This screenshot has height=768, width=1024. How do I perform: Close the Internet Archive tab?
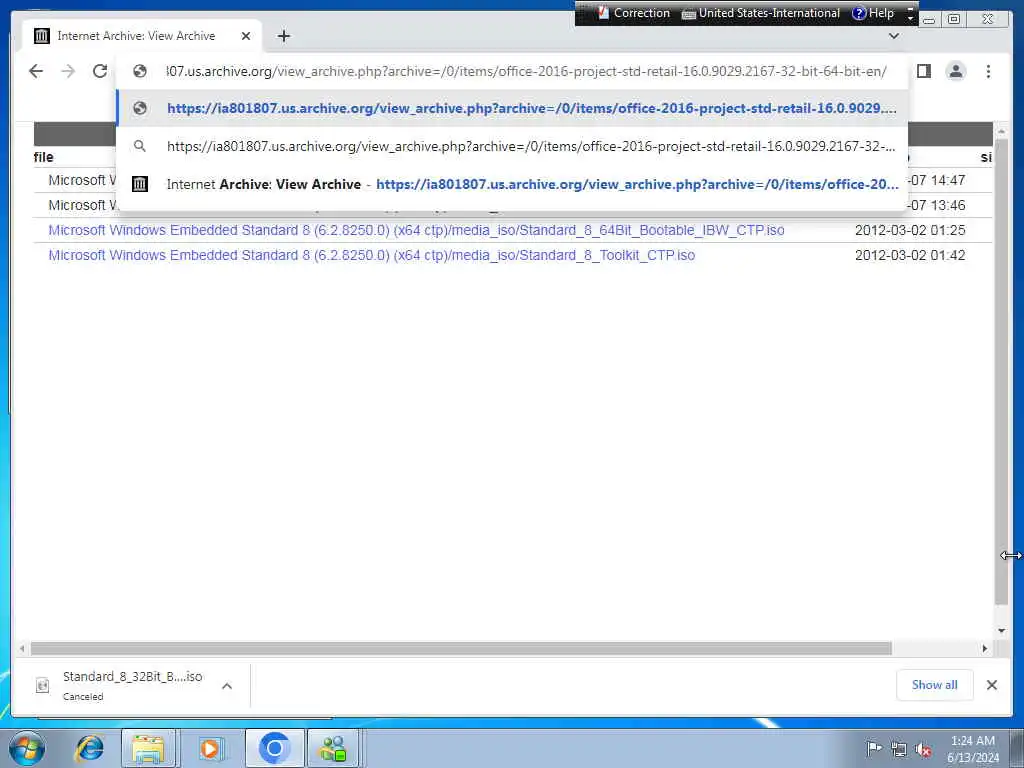pos(246,36)
